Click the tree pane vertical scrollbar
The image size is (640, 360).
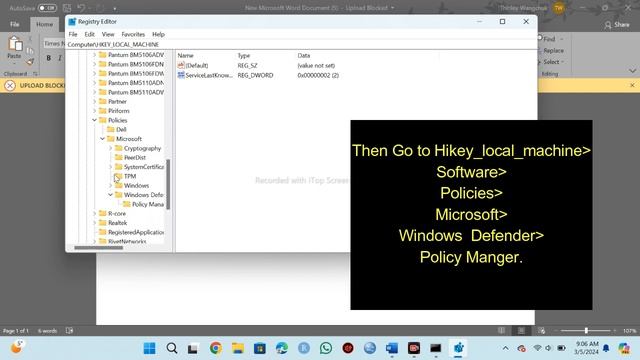pos(168,184)
